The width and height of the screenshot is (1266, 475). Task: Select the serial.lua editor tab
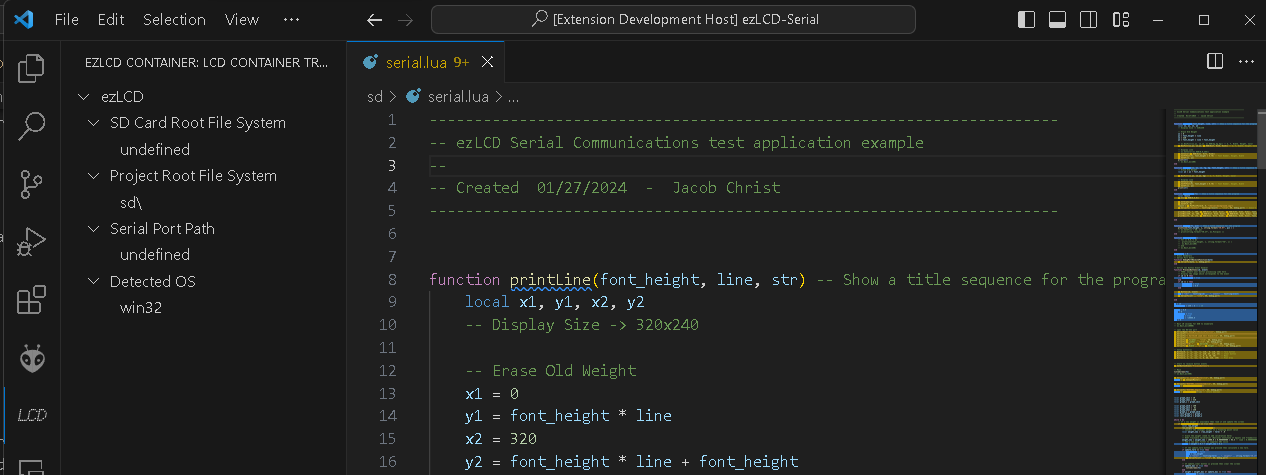[428, 62]
